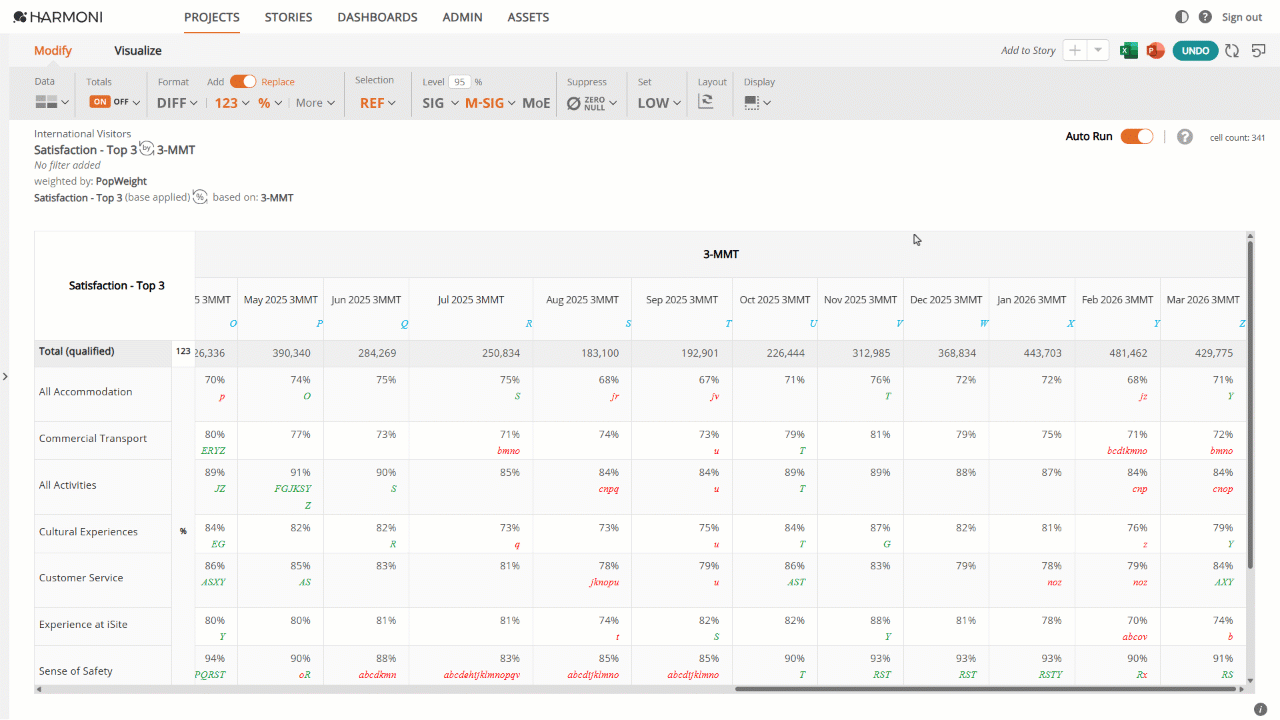1280x720 pixels.
Task: Toggle the dark/light contrast theme icon
Action: tap(1182, 17)
